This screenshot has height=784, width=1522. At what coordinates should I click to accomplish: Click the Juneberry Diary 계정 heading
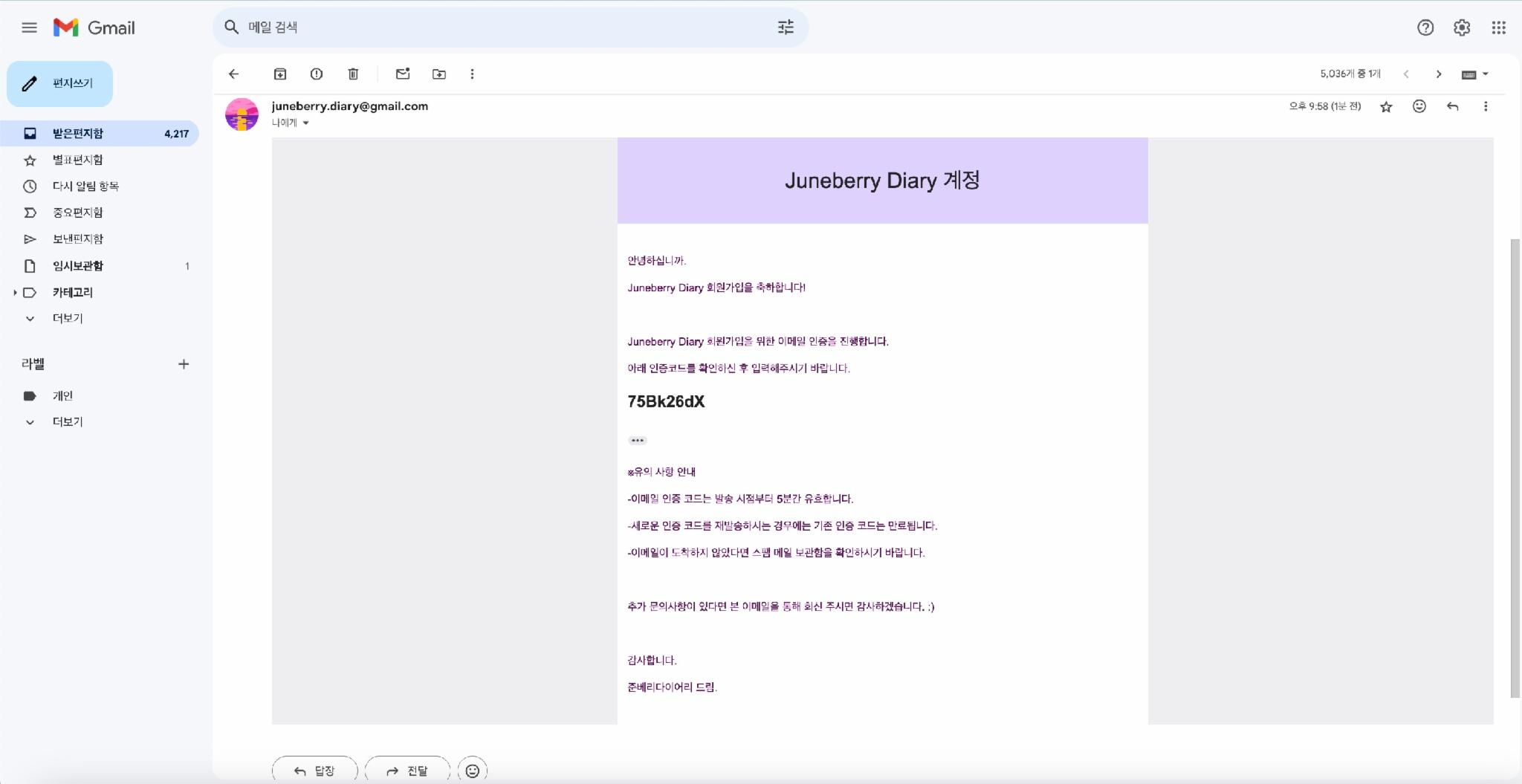click(x=882, y=181)
